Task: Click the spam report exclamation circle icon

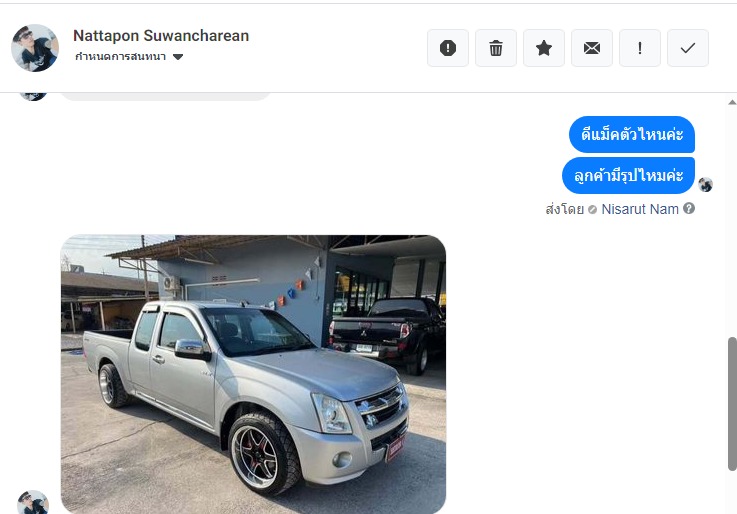Action: click(447, 48)
